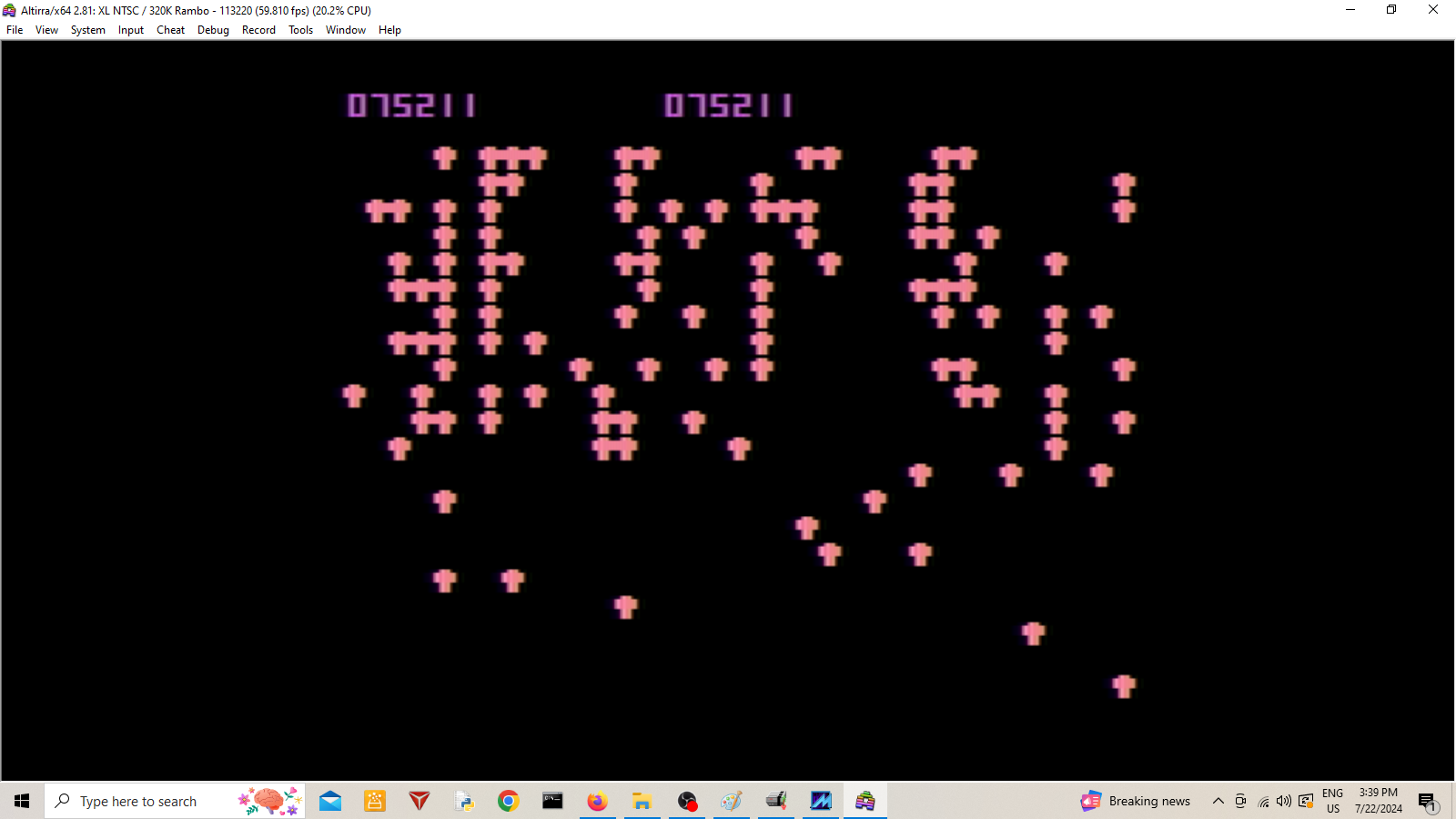Open the Cheat menu
Viewport: 1456px width, 819px height.
[x=170, y=30]
